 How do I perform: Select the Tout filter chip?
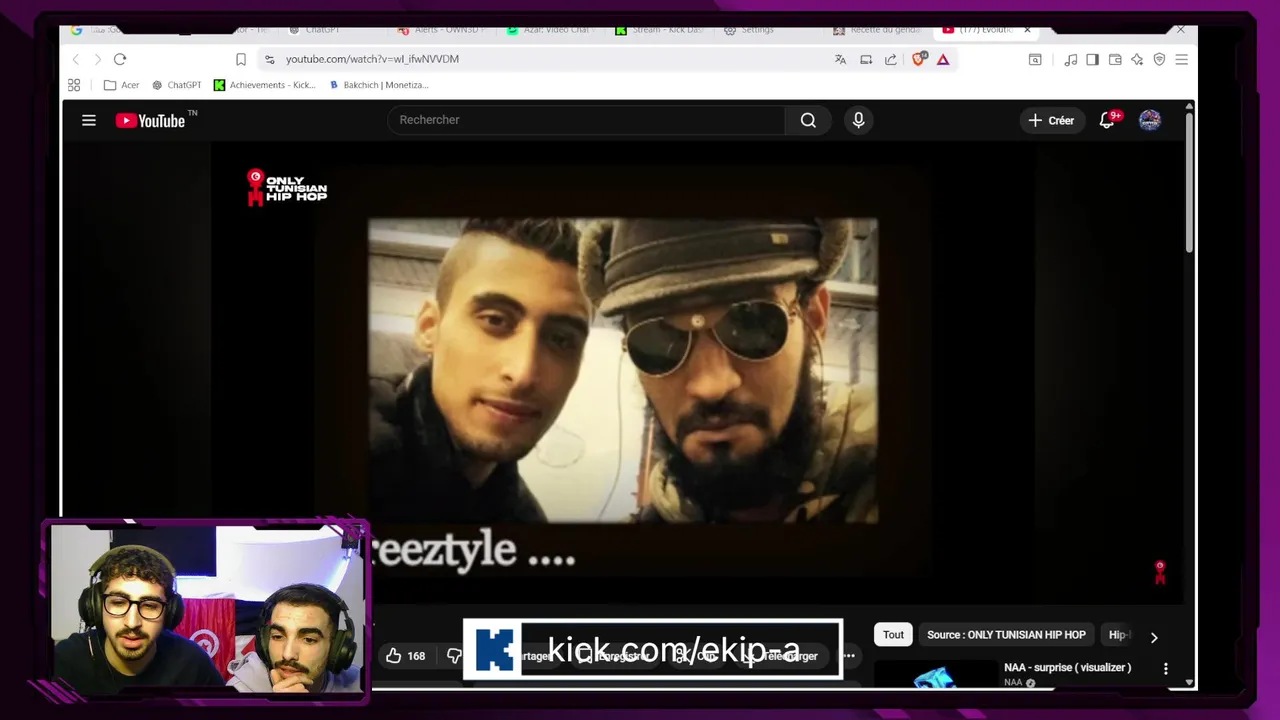(893, 635)
